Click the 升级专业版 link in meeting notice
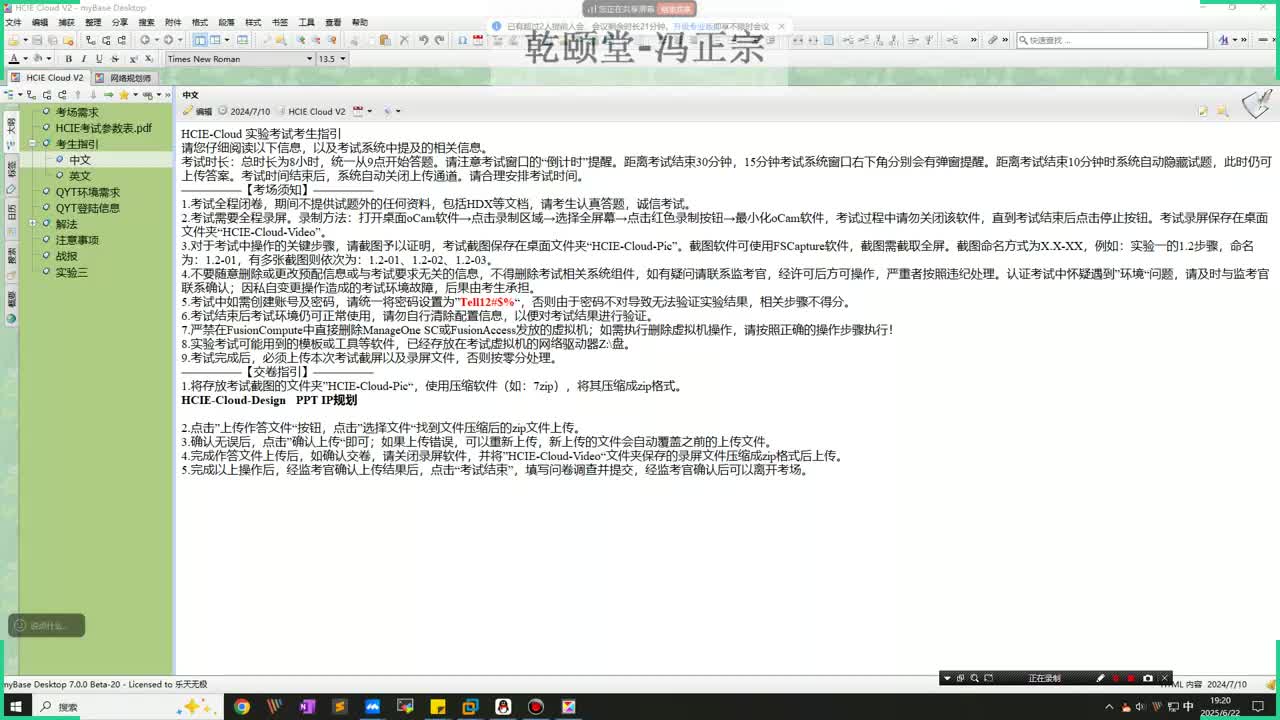 [x=692, y=27]
